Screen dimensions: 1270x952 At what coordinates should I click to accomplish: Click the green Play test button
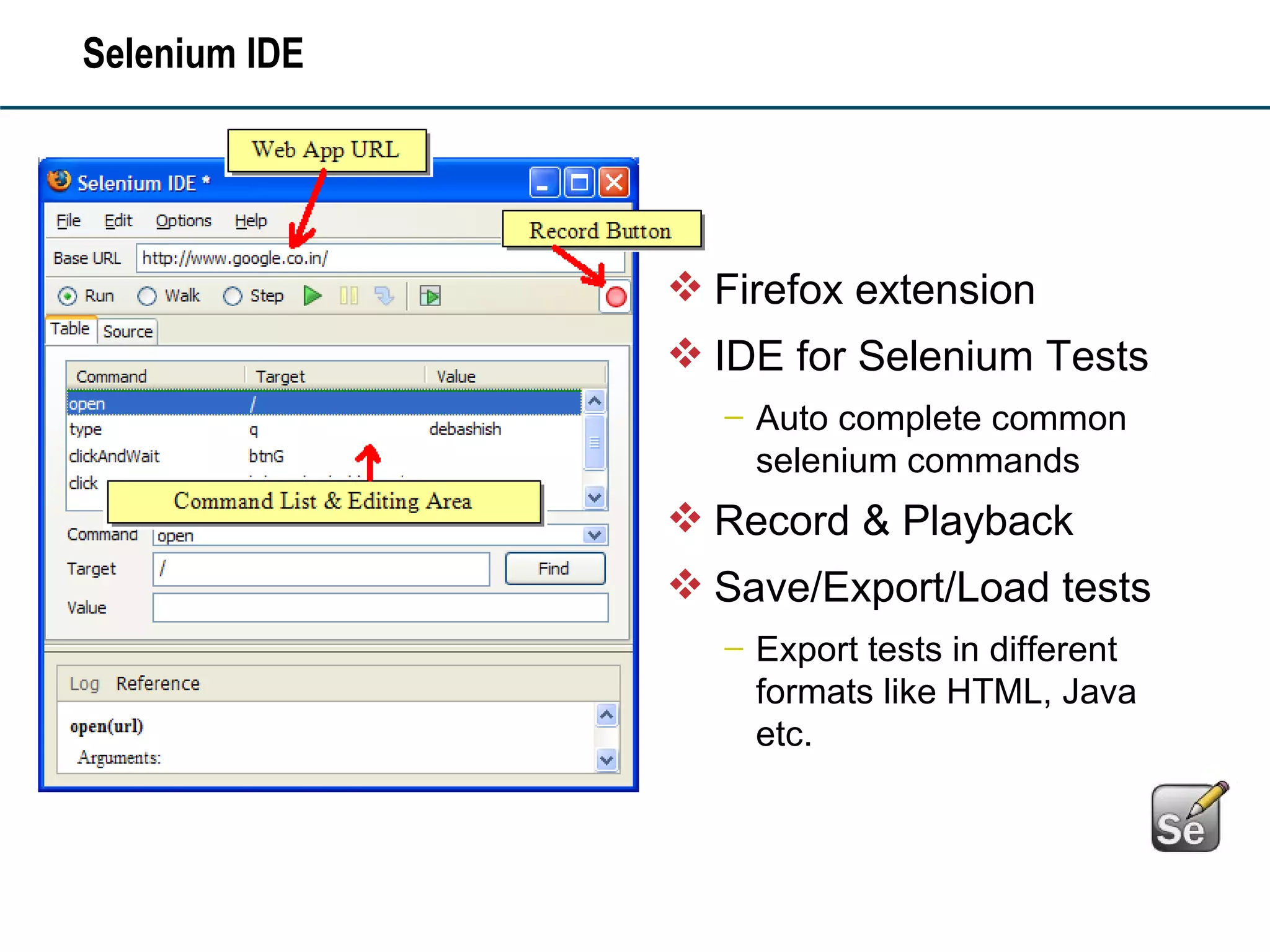pos(313,296)
